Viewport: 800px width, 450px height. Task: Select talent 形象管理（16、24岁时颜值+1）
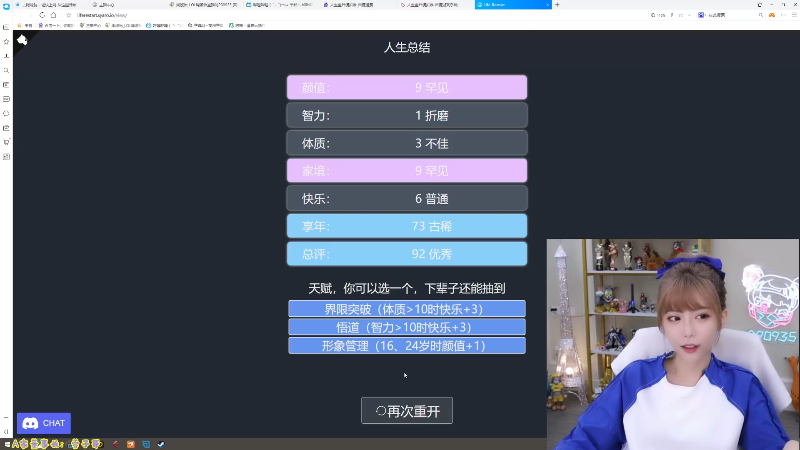pyautogui.click(x=407, y=345)
